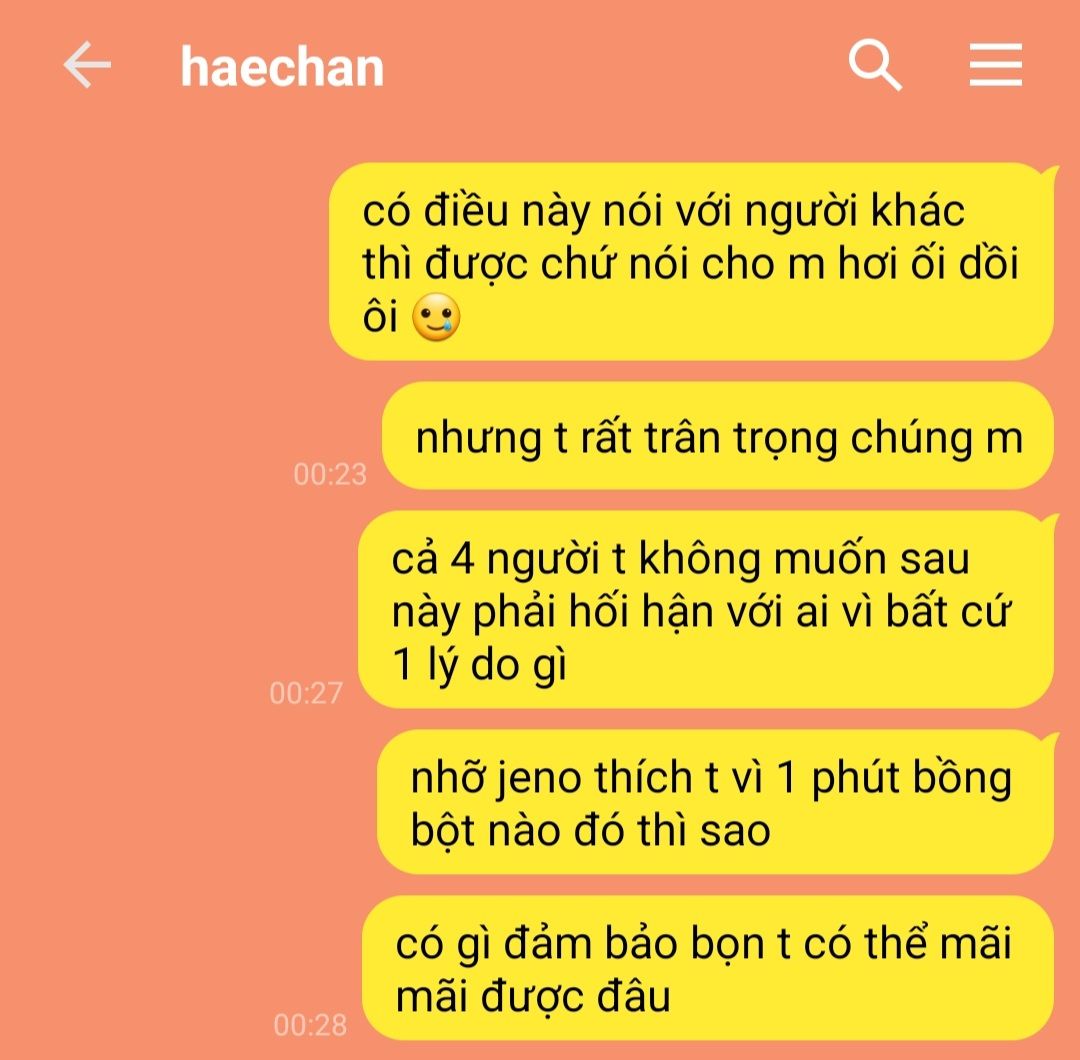Open the hamburger menu icon
The height and width of the screenshot is (1060, 1080).
tap(995, 65)
